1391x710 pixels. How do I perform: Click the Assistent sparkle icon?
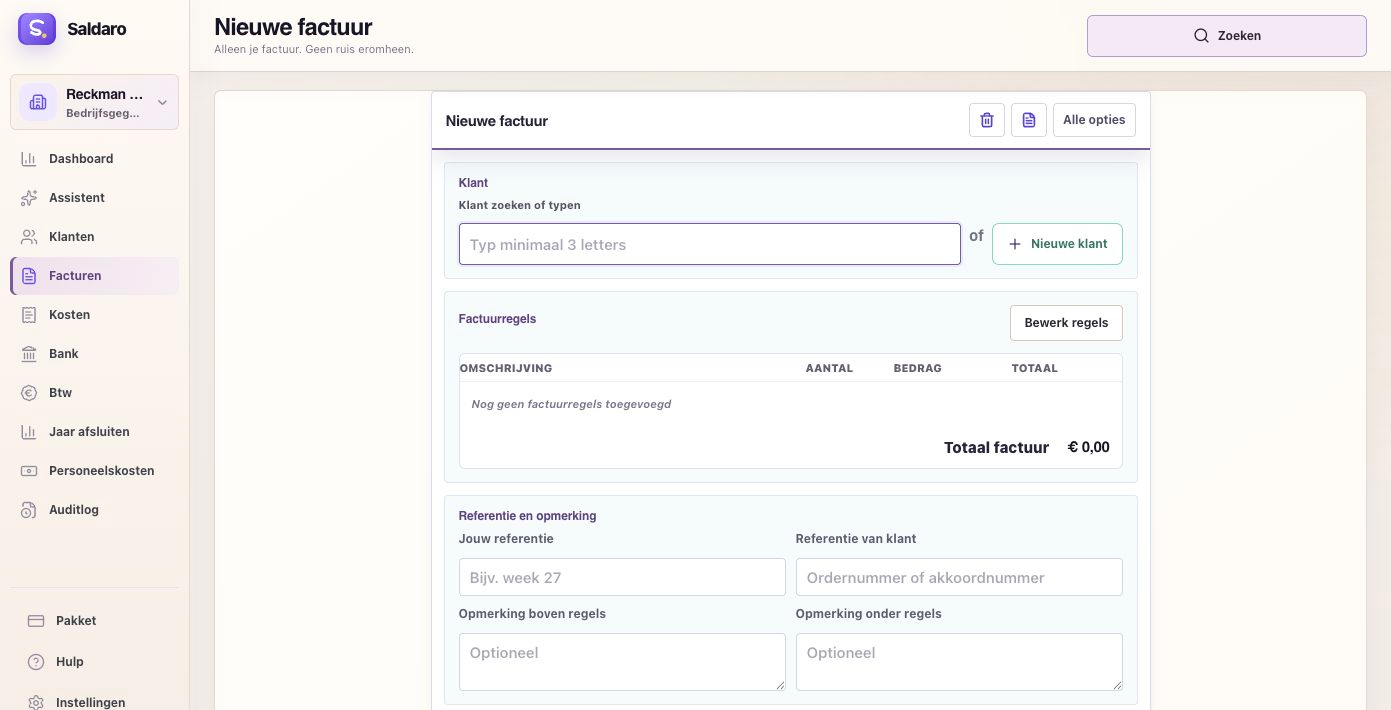coord(29,198)
